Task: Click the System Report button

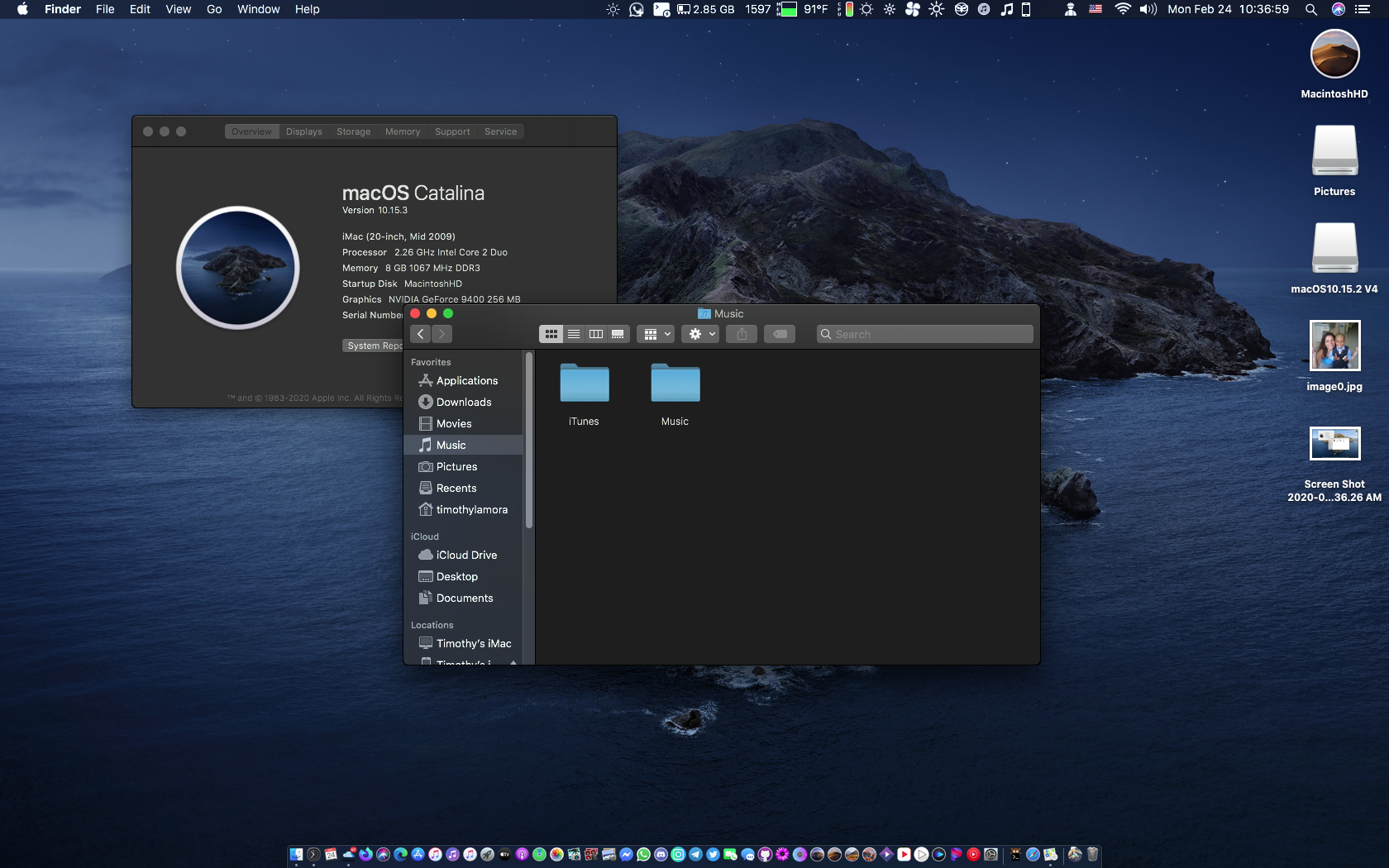Action: coord(374,346)
